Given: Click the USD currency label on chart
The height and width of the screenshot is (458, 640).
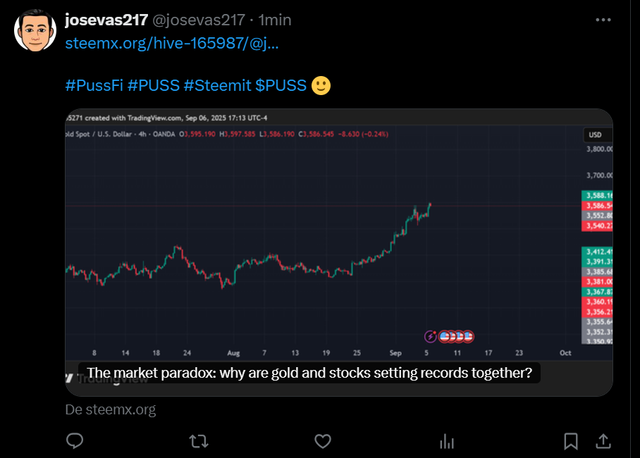Looking at the screenshot, I should click(595, 135).
